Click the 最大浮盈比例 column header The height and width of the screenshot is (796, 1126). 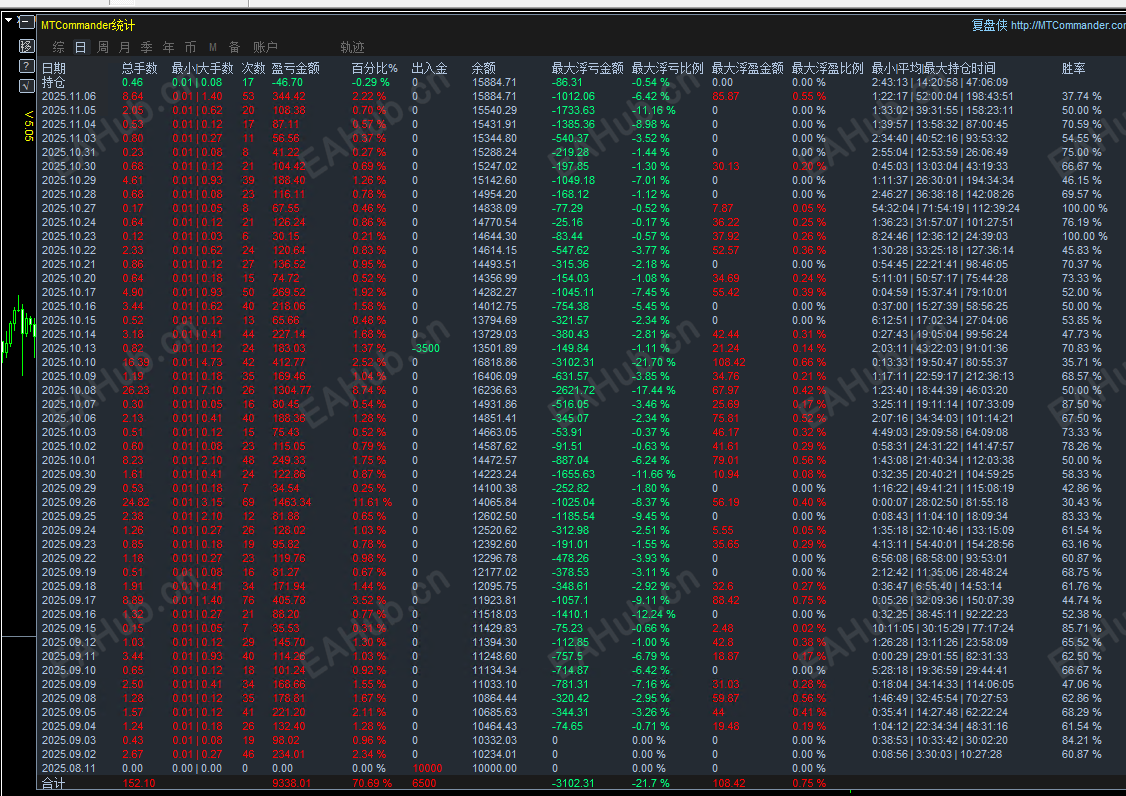click(x=827, y=68)
